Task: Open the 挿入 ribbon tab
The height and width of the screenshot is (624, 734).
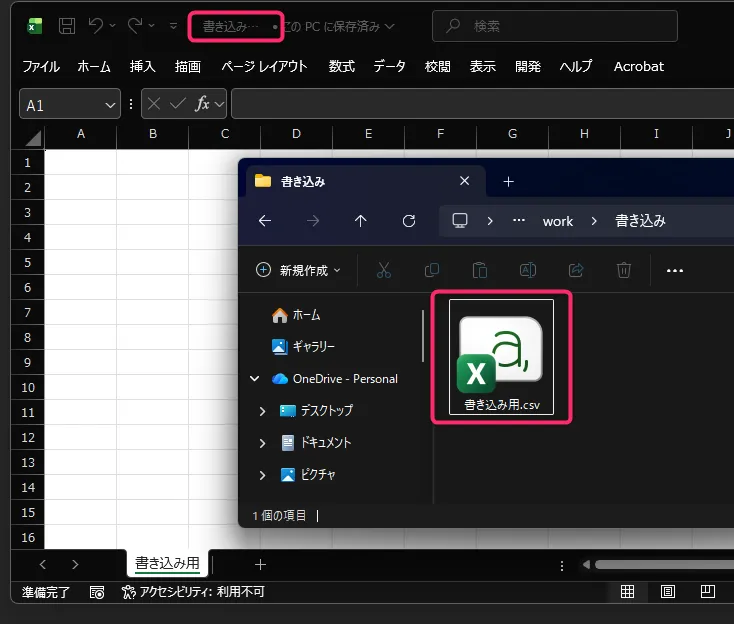Action: point(143,66)
